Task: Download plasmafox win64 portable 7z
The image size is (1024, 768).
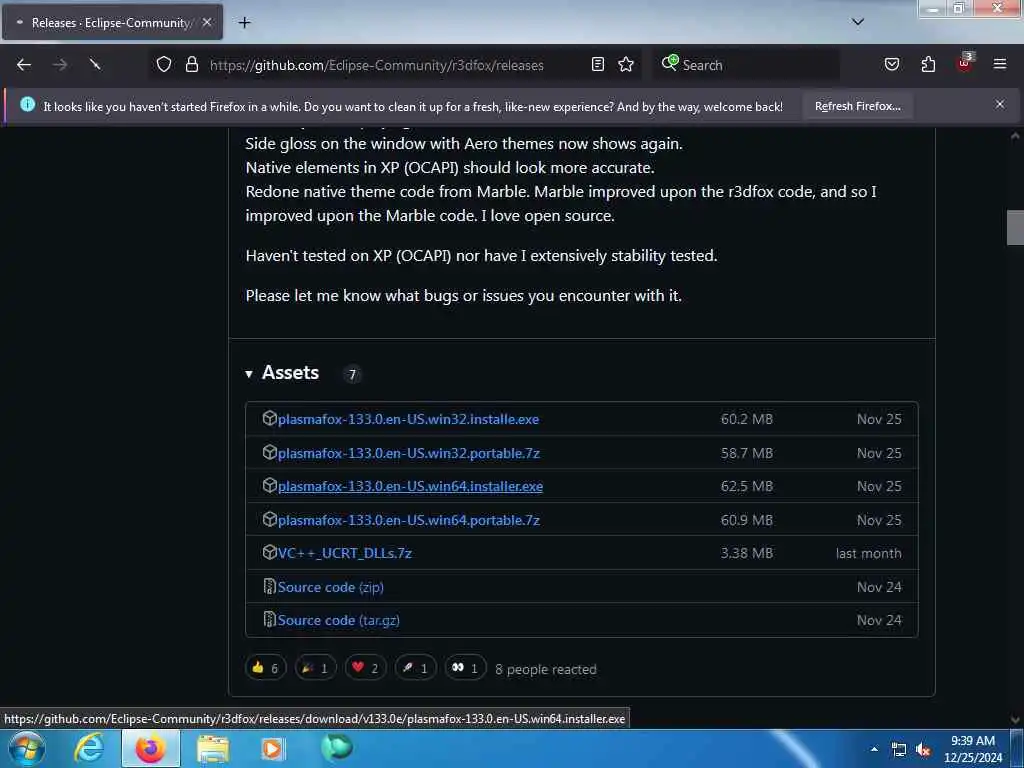Action: coord(409,520)
